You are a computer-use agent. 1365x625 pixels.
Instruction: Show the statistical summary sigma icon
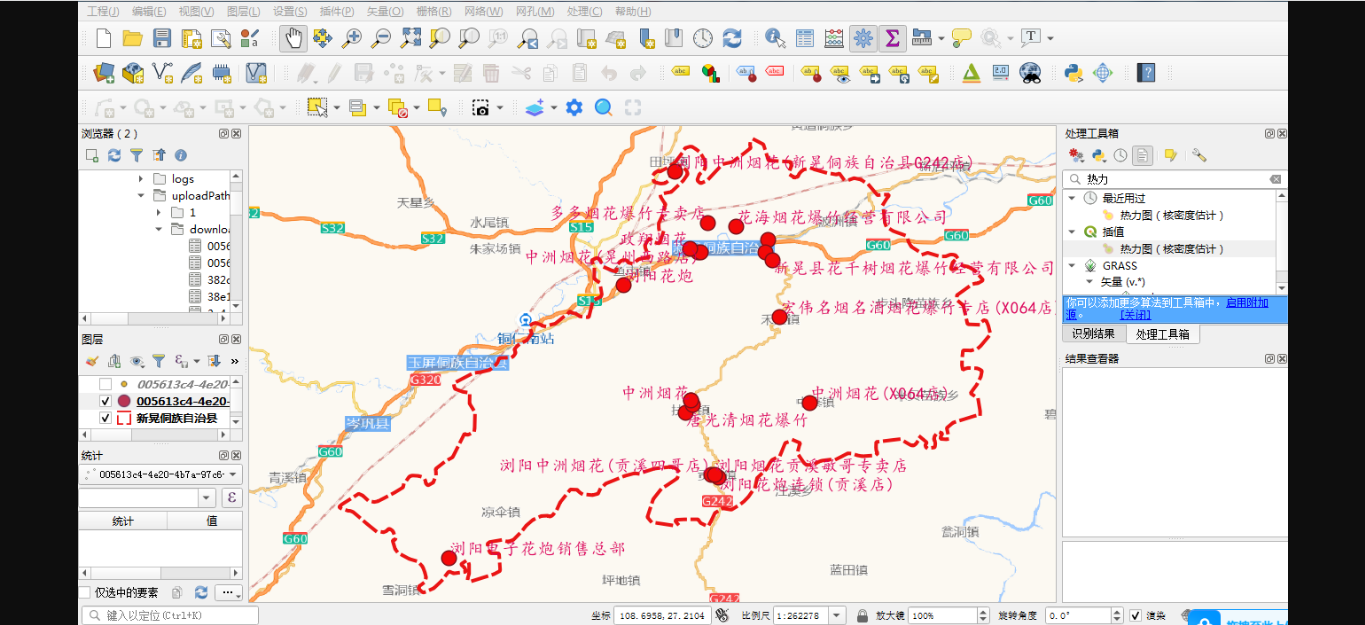pos(892,39)
